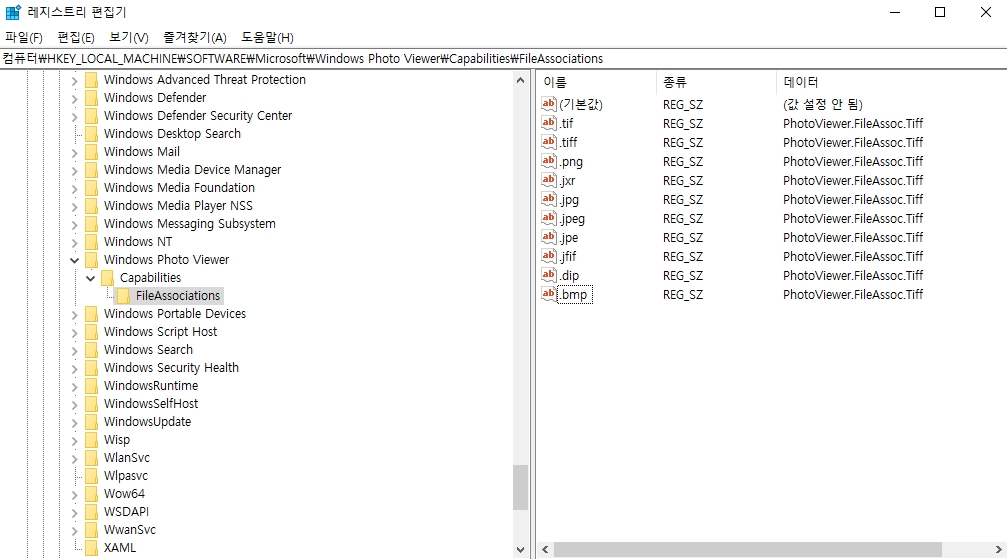Click folder icon of Windows Photo Viewer key
1007x559 pixels.
point(92,260)
